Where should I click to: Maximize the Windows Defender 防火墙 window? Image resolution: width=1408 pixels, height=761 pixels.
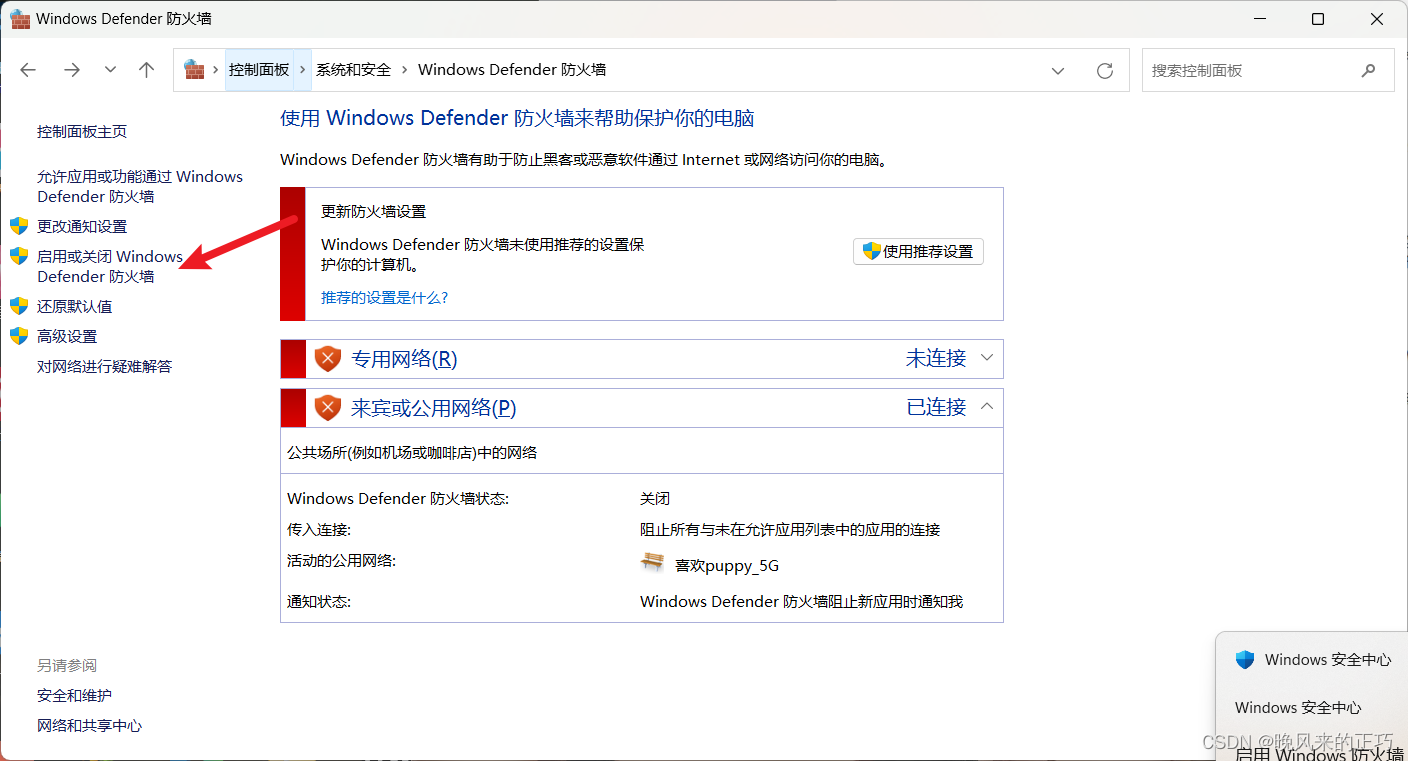click(1318, 19)
